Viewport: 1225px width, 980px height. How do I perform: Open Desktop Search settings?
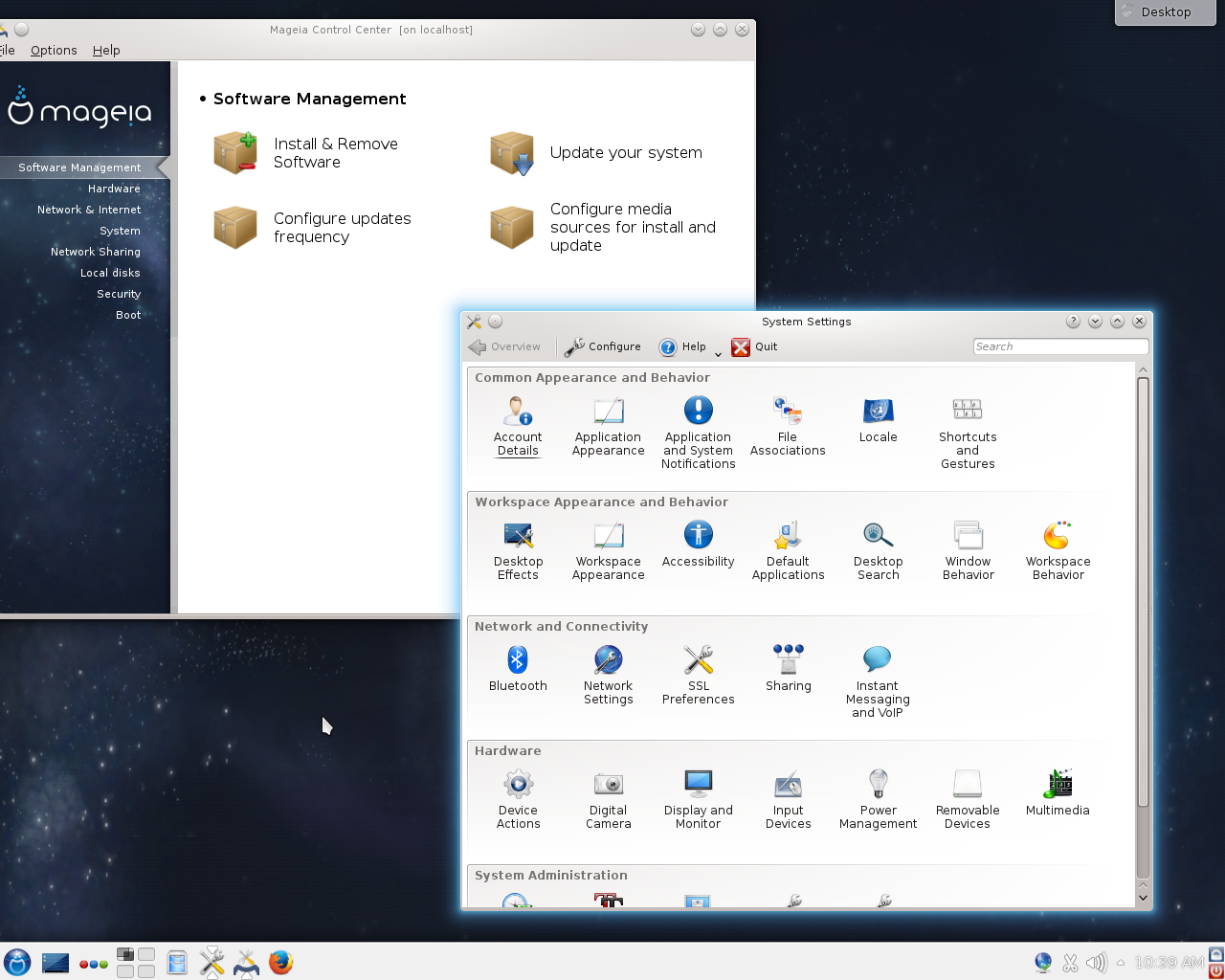tap(878, 551)
